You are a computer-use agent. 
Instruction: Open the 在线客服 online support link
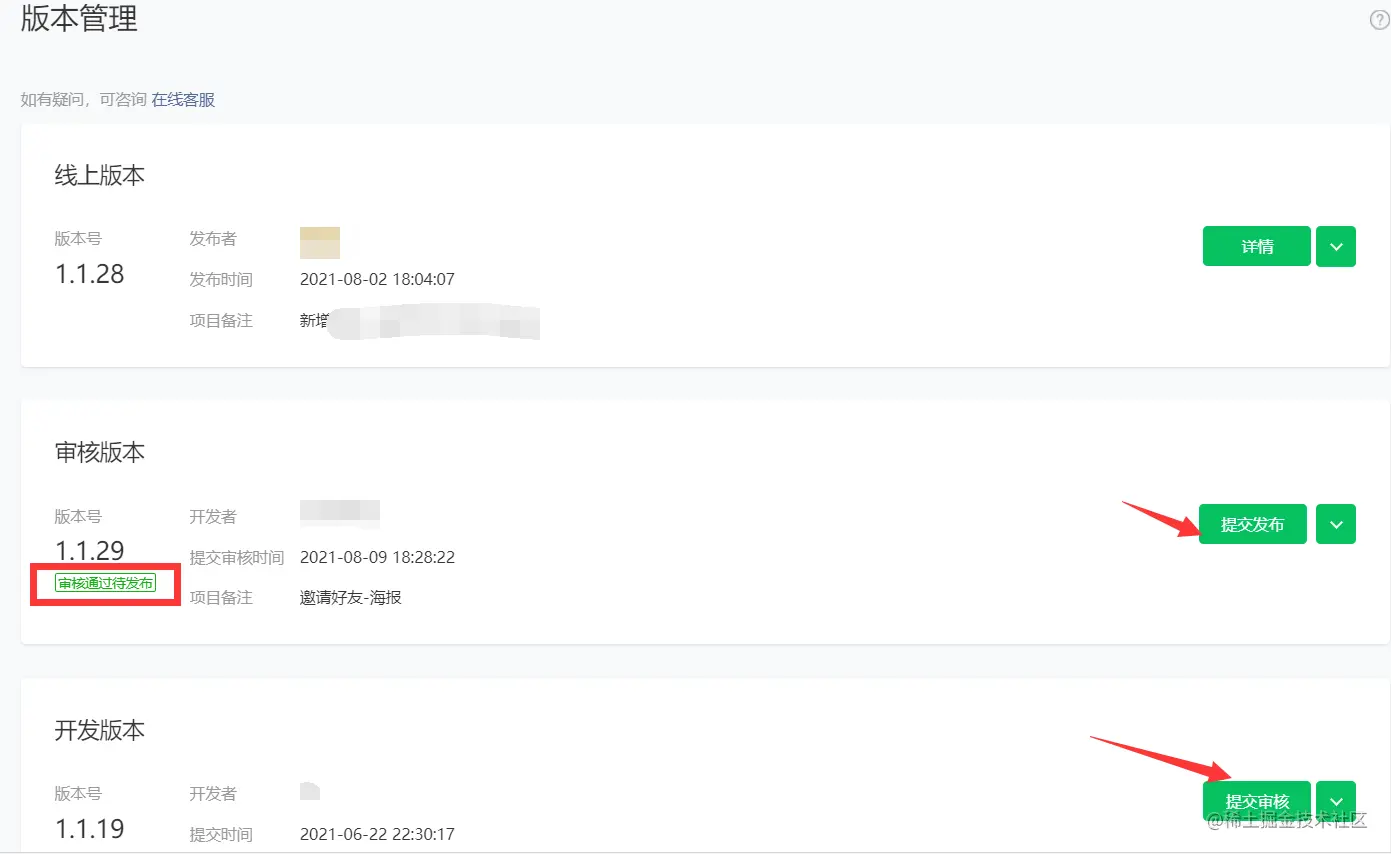tap(183, 100)
